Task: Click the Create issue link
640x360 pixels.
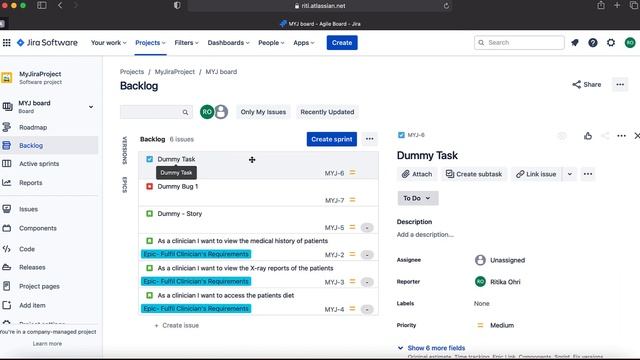Action: coord(177,325)
